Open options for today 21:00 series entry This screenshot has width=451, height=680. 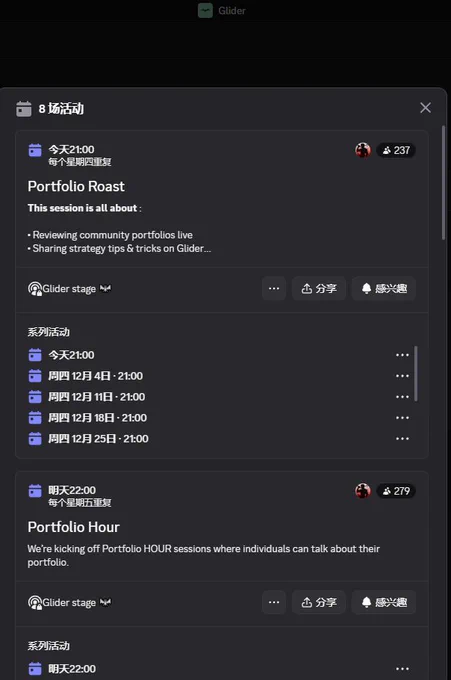(x=402, y=355)
